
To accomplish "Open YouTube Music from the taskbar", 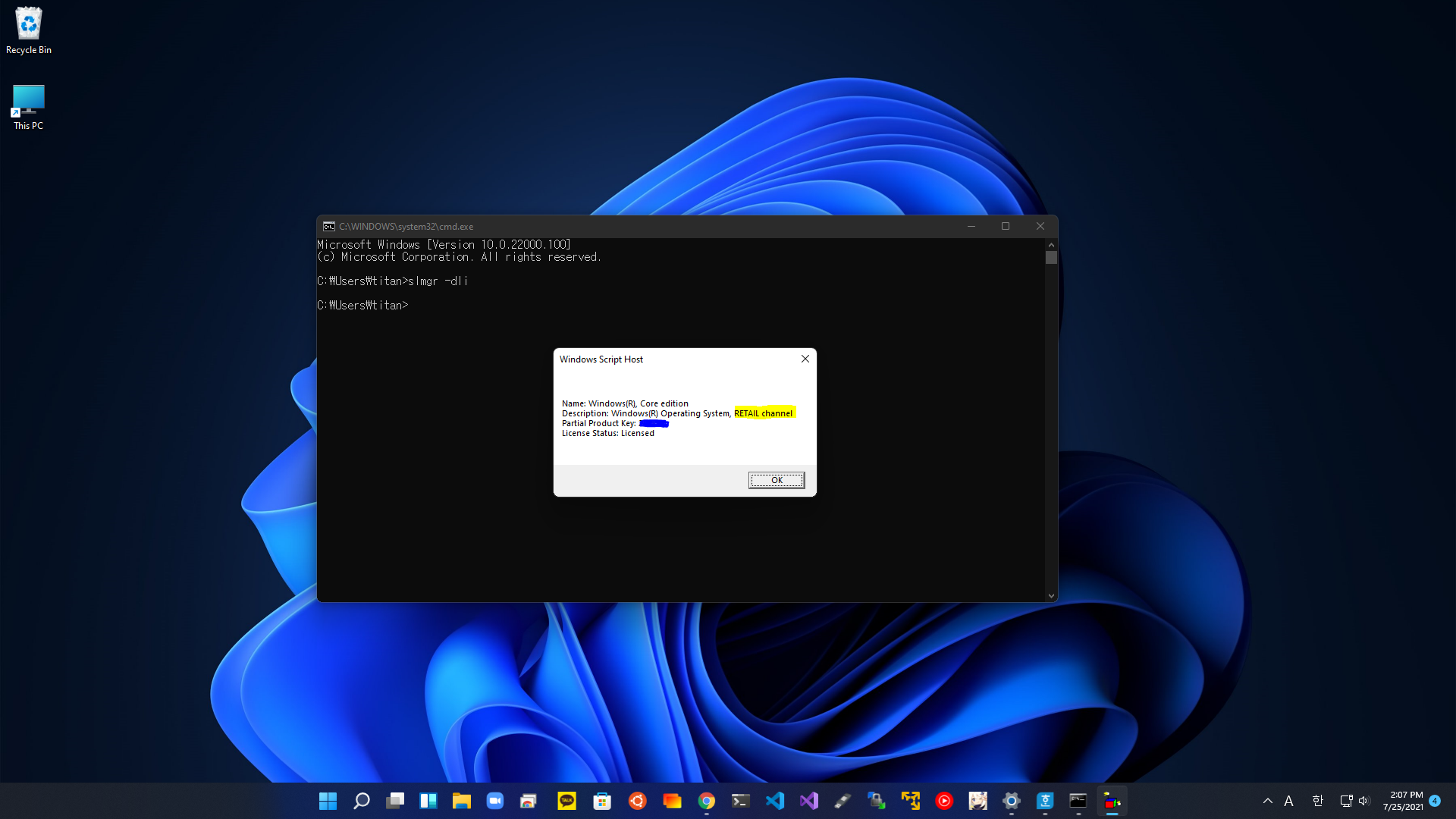I will [x=944, y=801].
